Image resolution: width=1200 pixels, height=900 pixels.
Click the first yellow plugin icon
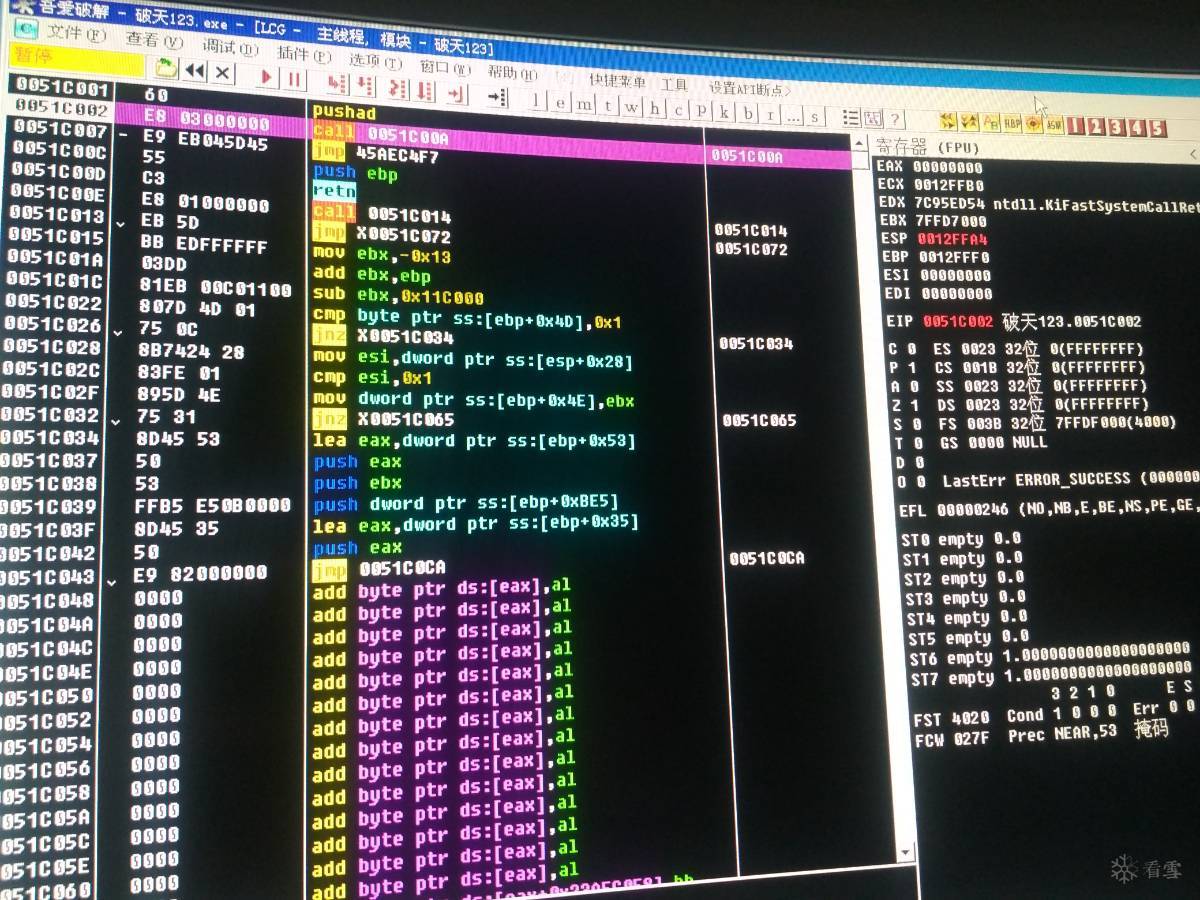[x=947, y=122]
